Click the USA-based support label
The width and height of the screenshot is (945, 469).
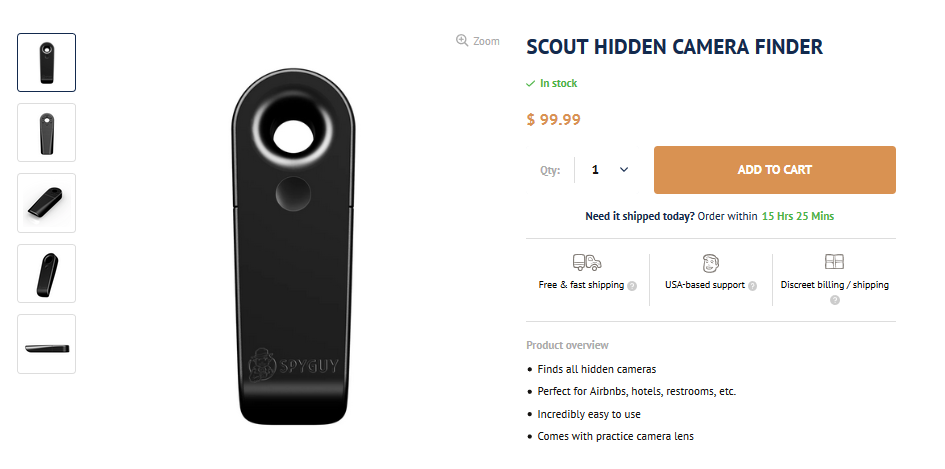[x=704, y=285]
